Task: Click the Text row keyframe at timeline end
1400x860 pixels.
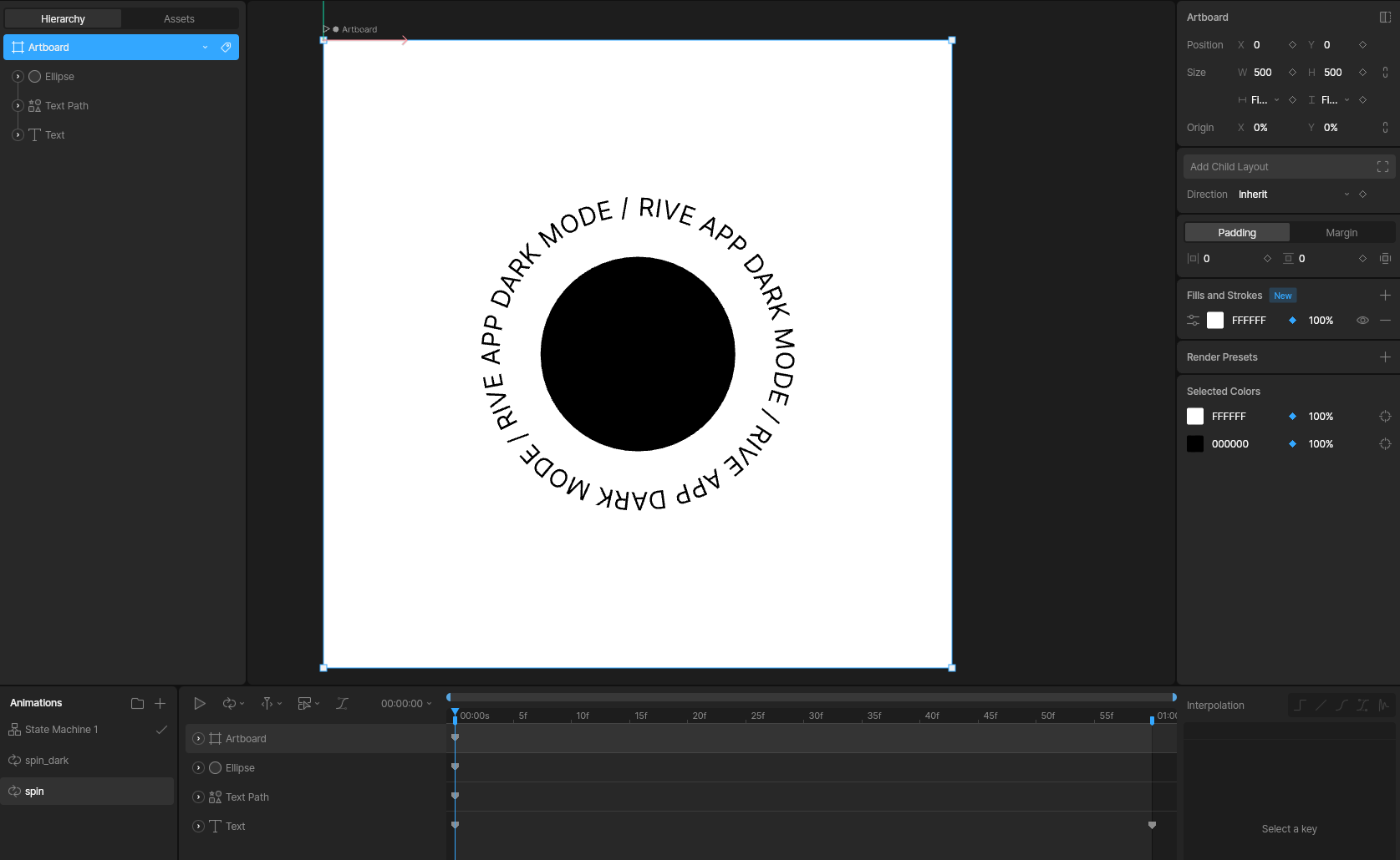Action: (x=1152, y=825)
